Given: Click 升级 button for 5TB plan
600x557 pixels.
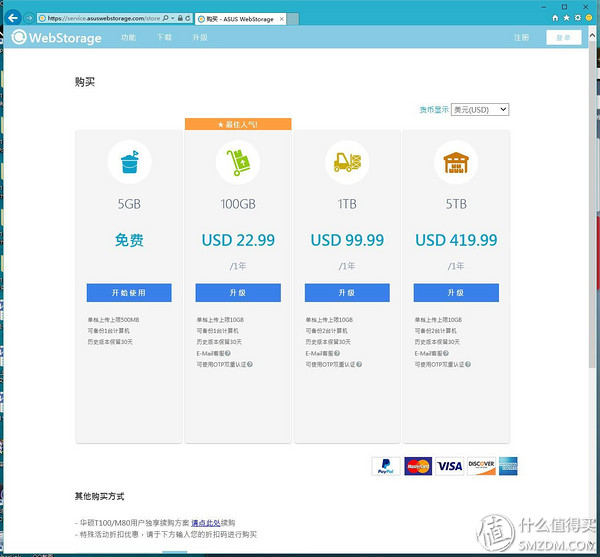Looking at the screenshot, I should tap(456, 293).
